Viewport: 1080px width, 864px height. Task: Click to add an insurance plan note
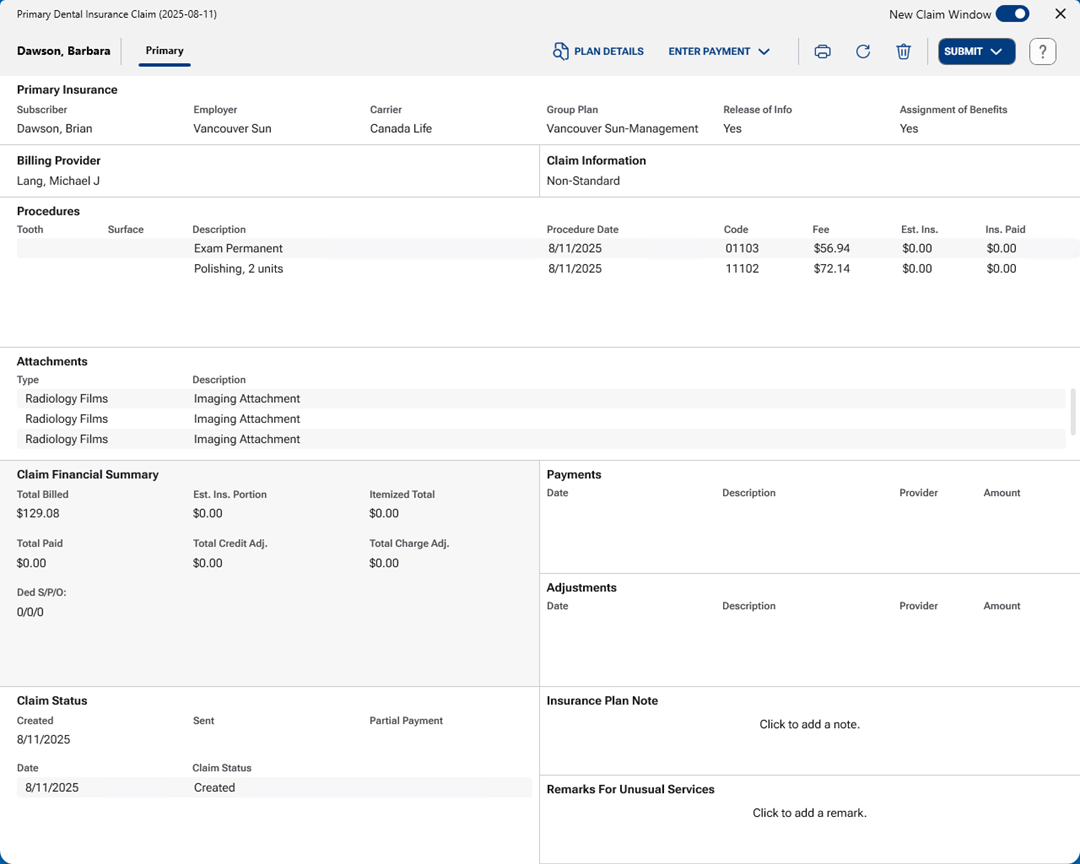point(809,724)
